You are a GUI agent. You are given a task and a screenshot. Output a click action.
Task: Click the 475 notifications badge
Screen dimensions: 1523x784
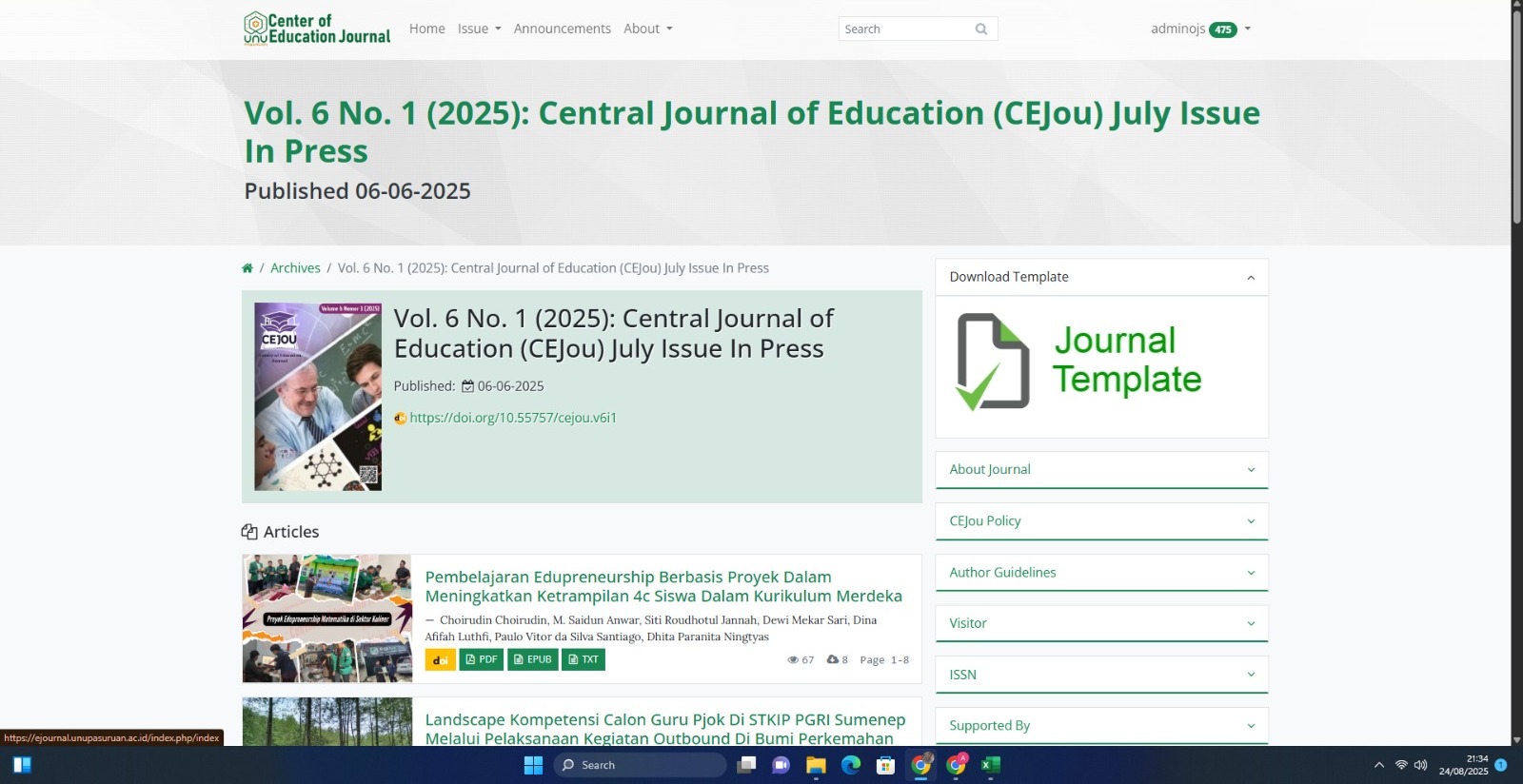(x=1223, y=29)
